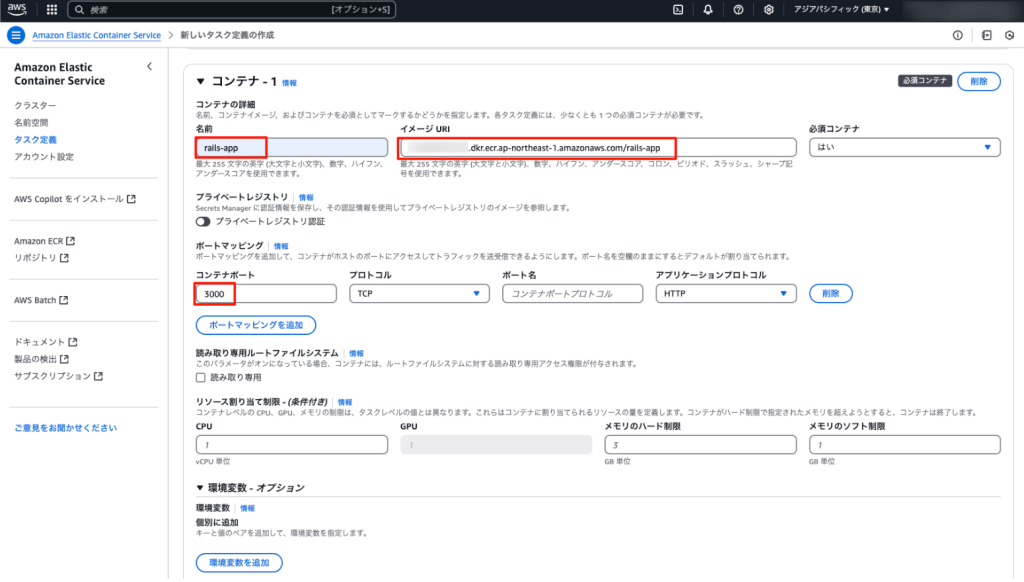Click the 環境変数を追加 button
Viewport: 1024px width, 582px height.
pos(239,563)
